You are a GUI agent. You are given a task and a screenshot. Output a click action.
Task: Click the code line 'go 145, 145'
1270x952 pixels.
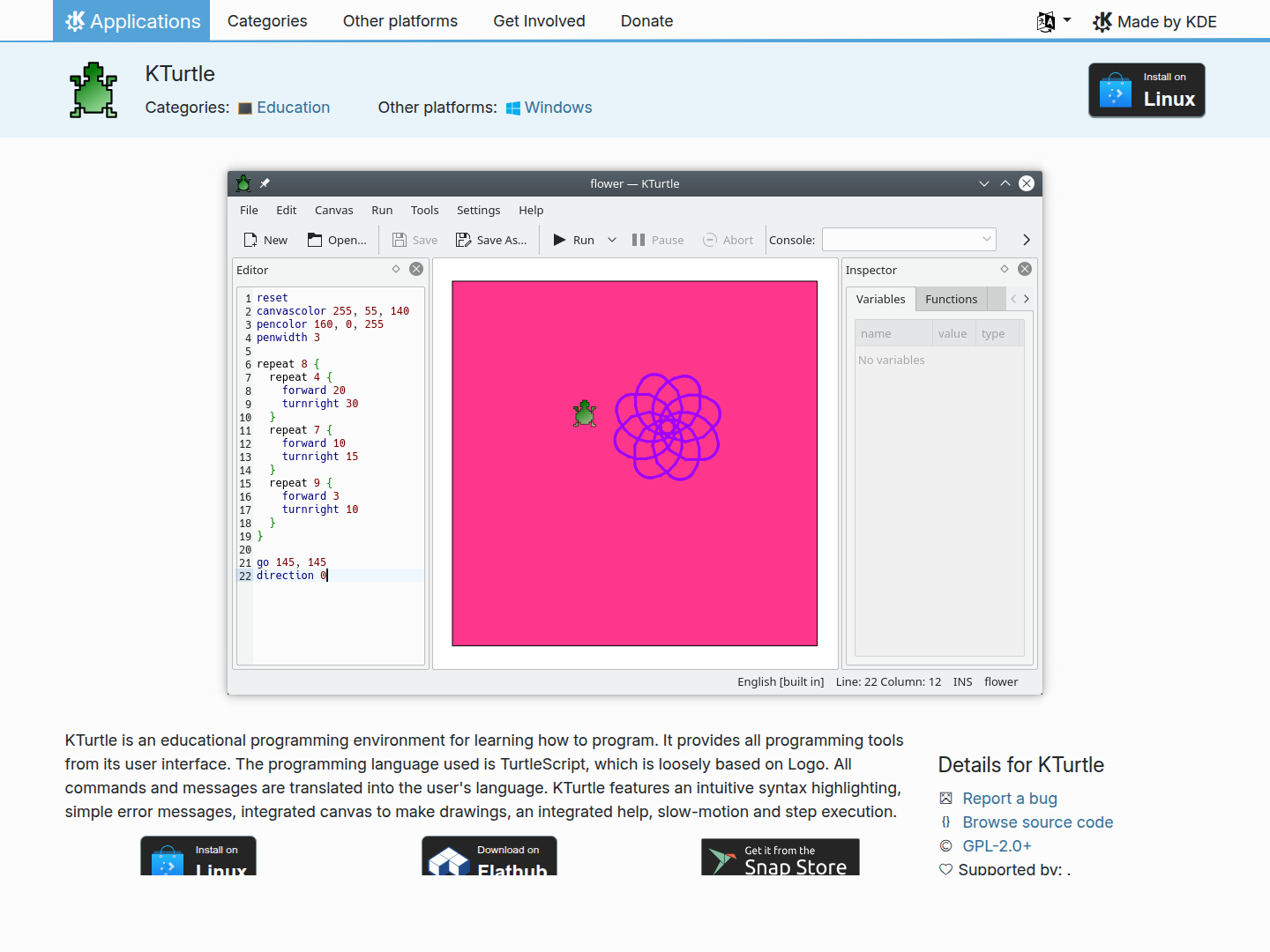coord(291,562)
